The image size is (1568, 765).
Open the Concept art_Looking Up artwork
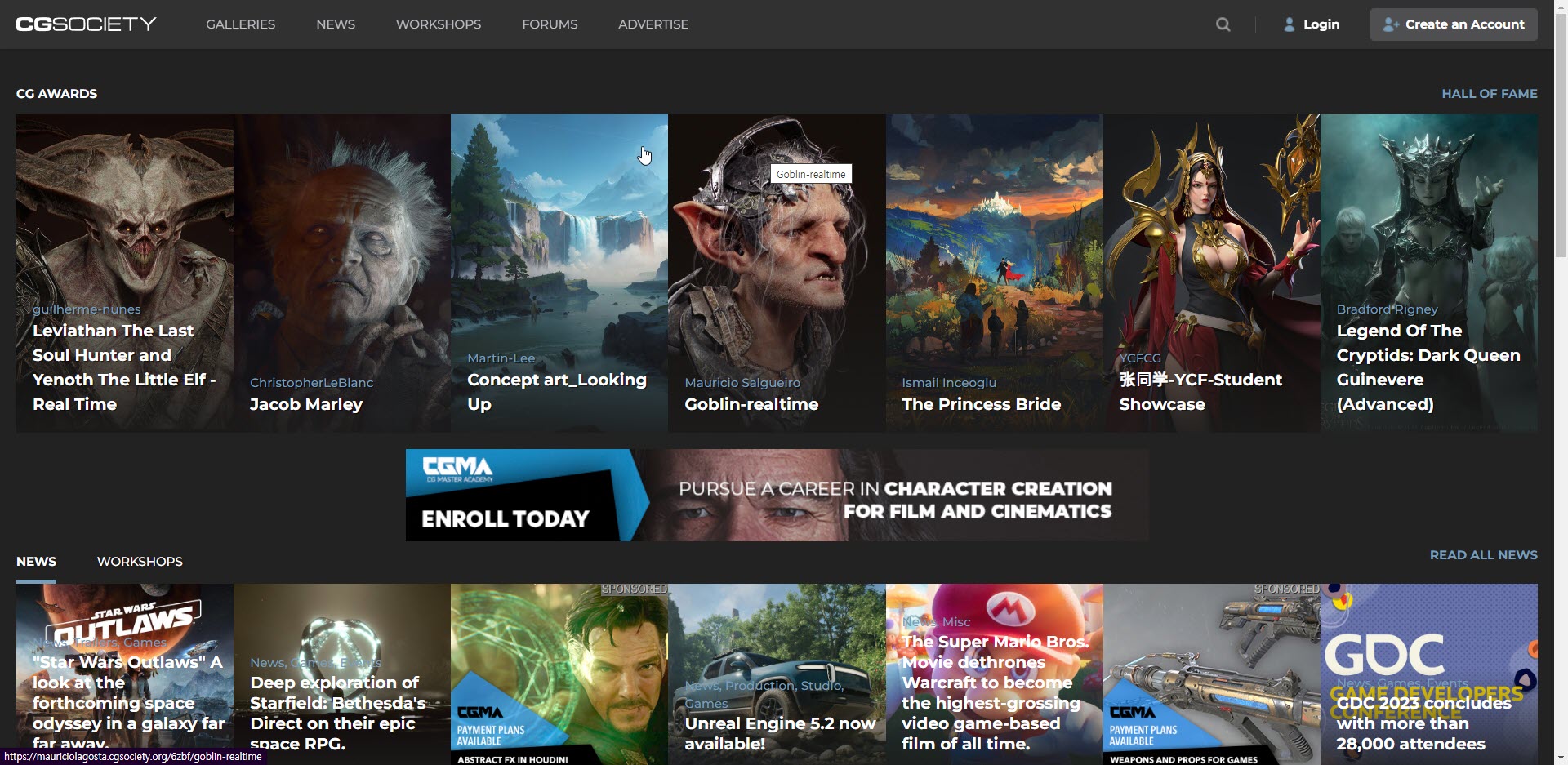[559, 273]
